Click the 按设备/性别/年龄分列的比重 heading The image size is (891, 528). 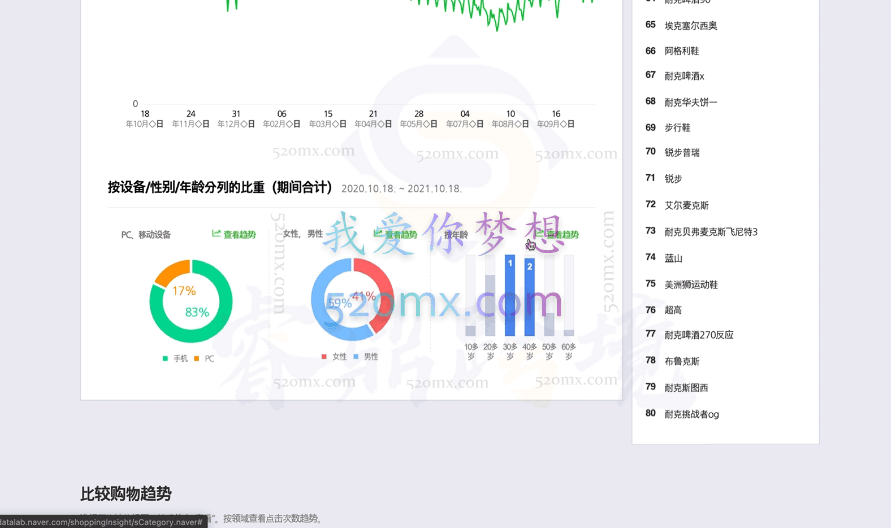pos(220,187)
